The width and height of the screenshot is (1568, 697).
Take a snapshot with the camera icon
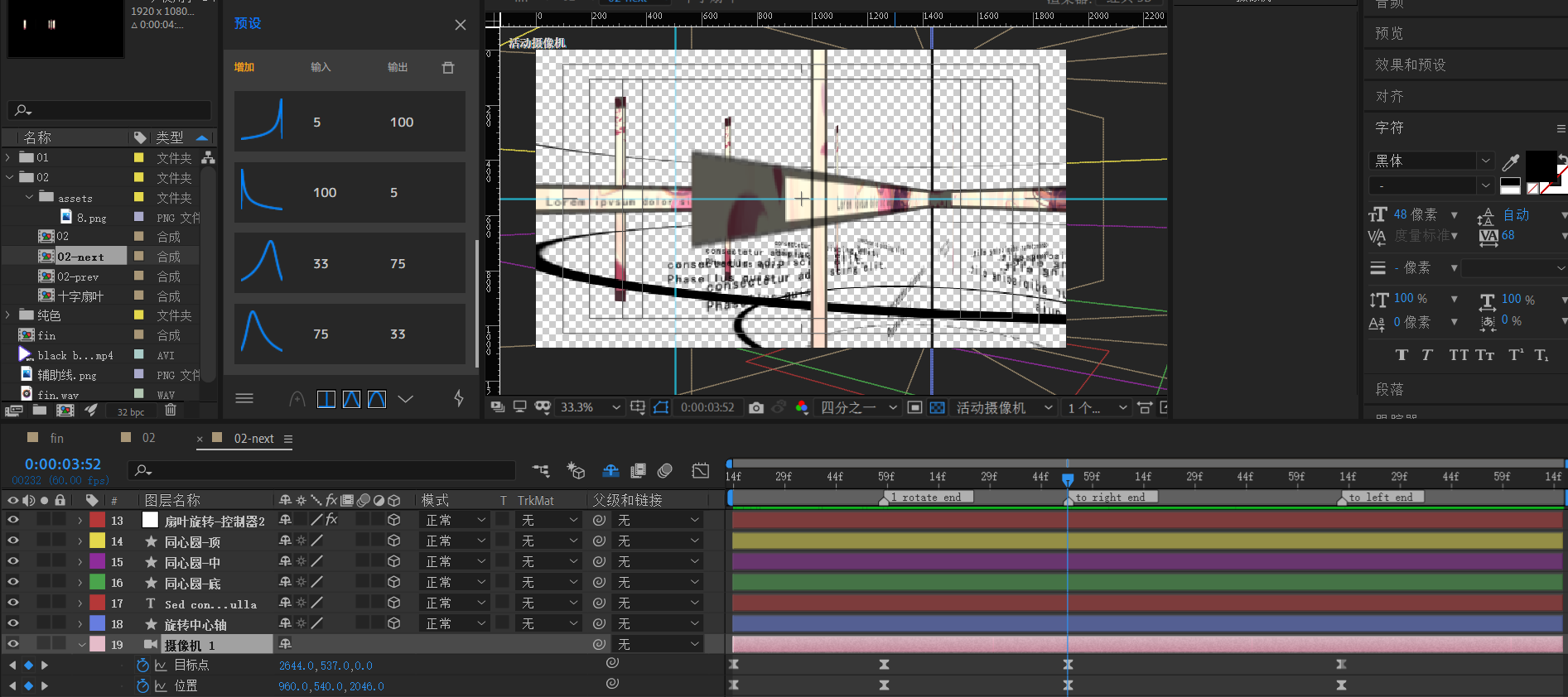[x=755, y=407]
